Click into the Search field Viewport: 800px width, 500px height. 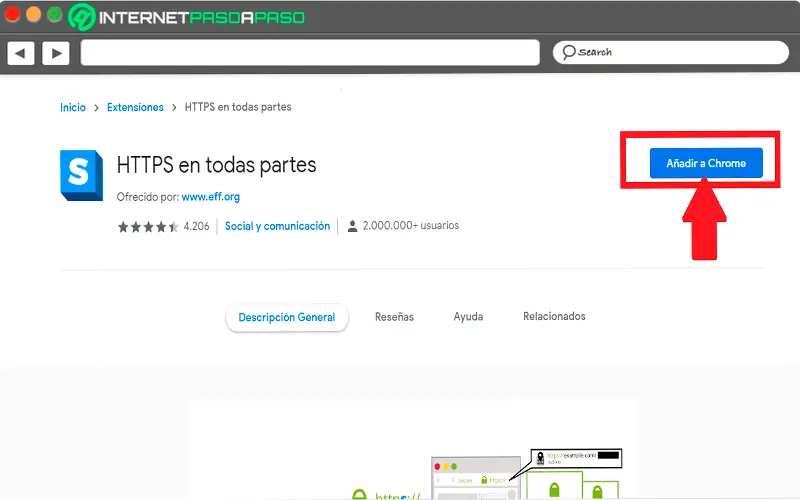tap(670, 53)
